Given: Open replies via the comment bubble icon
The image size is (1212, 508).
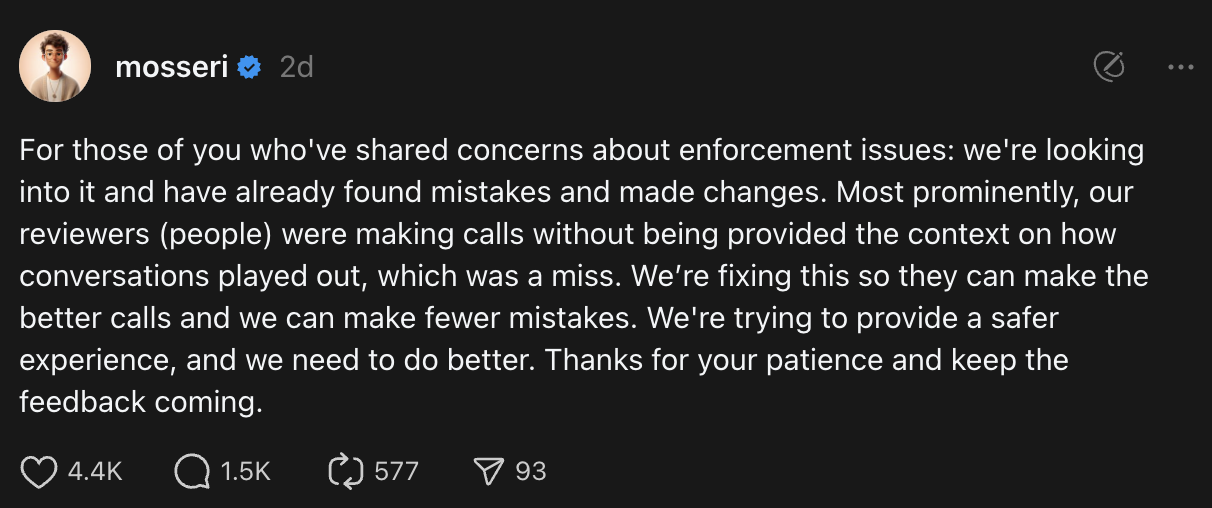Looking at the screenshot, I should coord(191,472).
